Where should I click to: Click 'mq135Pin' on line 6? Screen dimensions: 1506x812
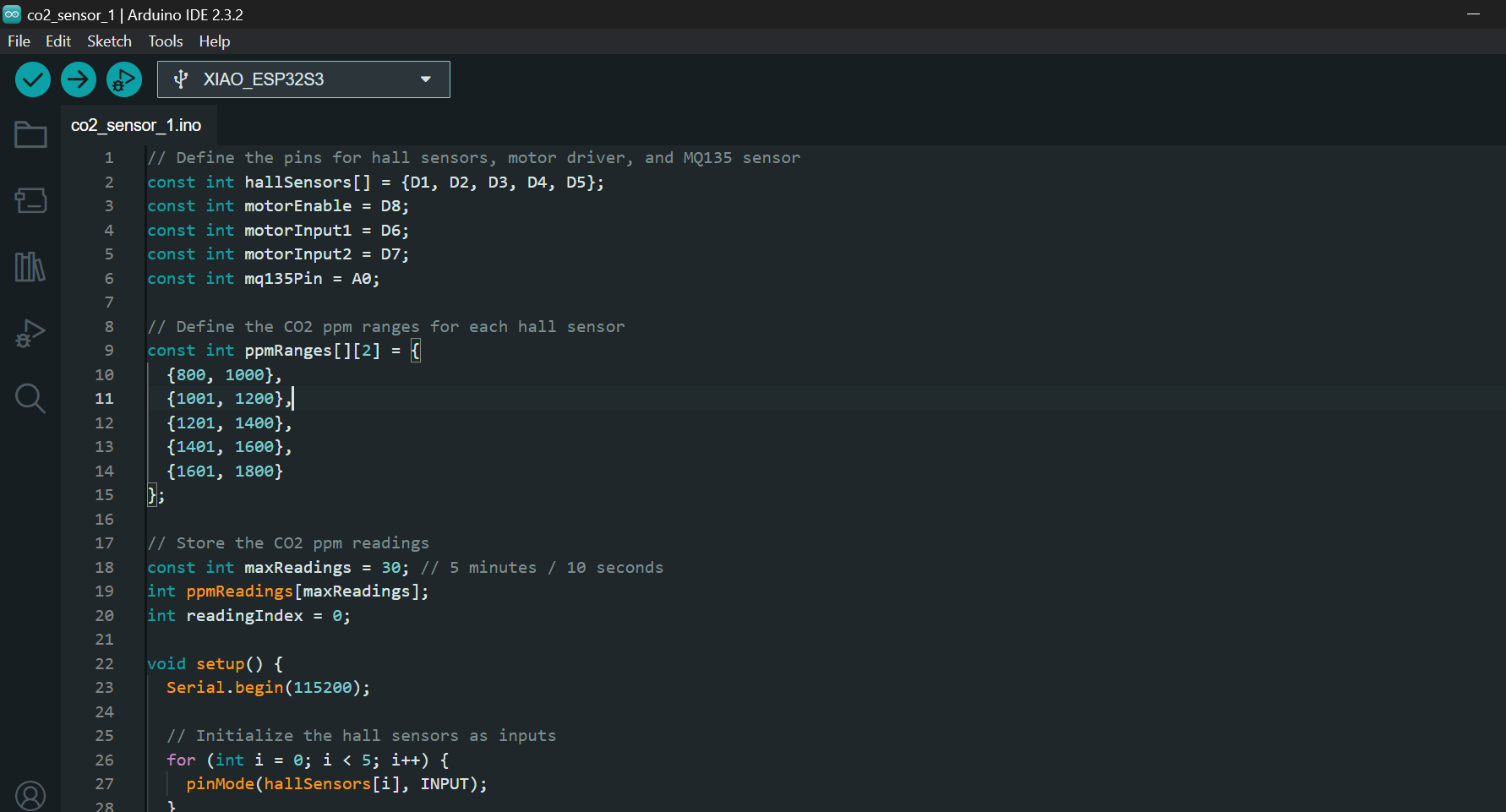point(283,279)
